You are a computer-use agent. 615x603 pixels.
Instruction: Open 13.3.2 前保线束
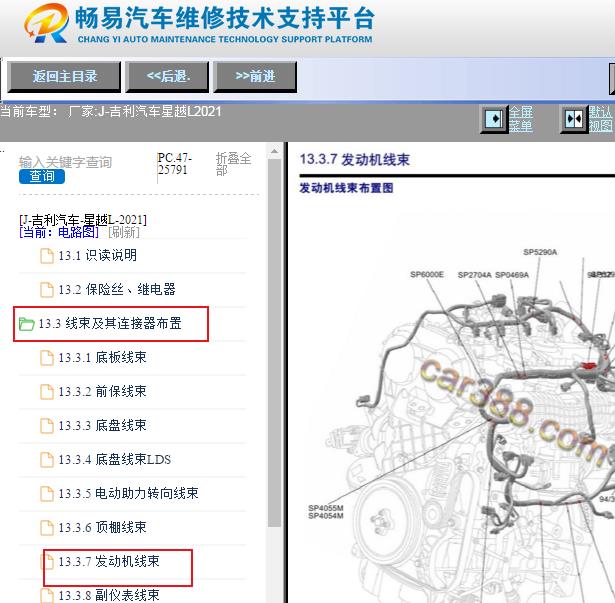coord(102,392)
